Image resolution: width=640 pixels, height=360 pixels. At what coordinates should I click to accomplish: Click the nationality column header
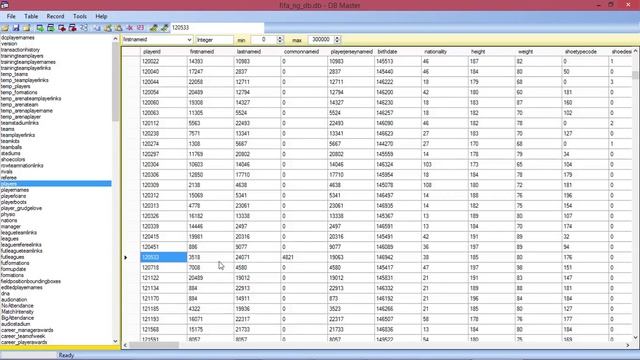click(444, 52)
